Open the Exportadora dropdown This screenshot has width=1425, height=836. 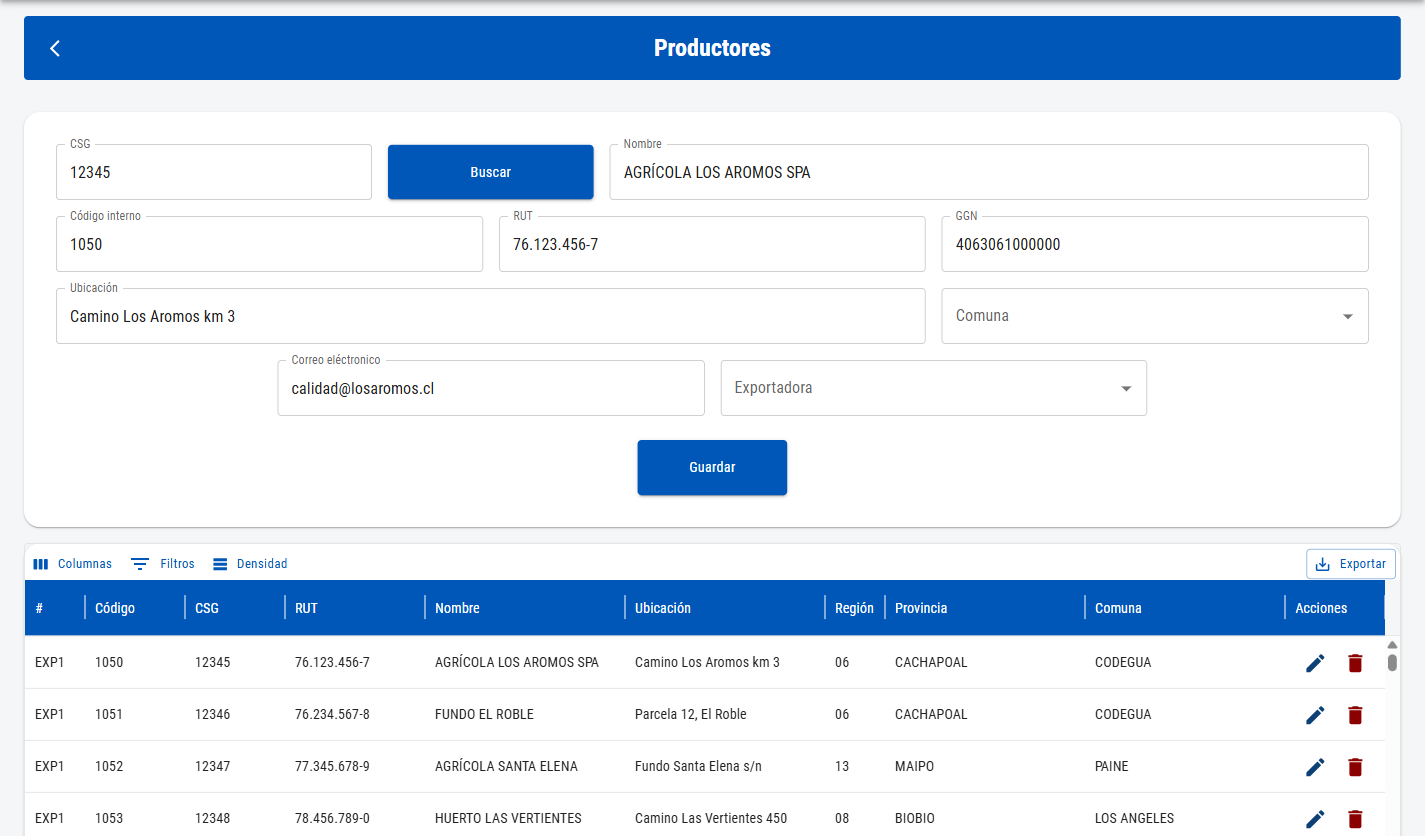(934, 388)
